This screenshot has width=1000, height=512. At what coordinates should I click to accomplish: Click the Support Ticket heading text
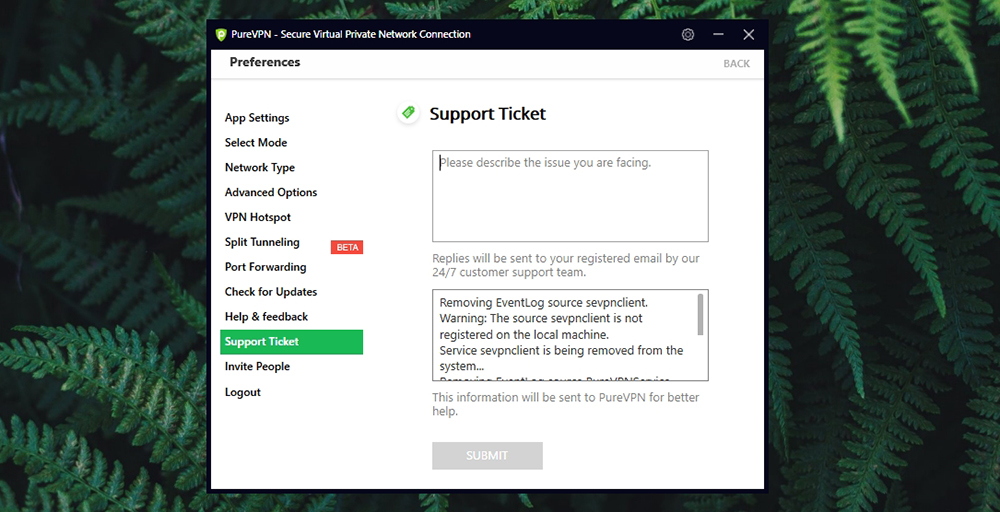(x=488, y=114)
